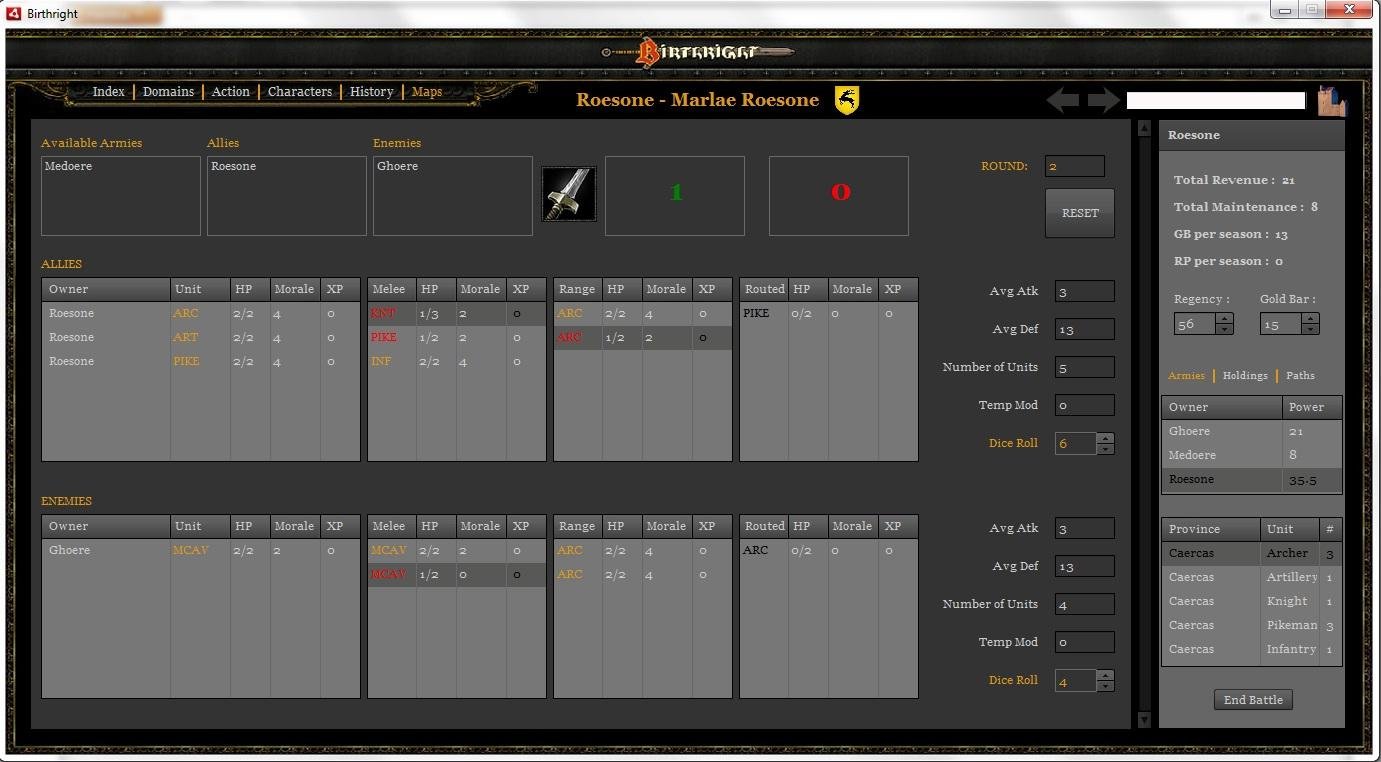Select the INF unit in allies Melee
This screenshot has width=1381, height=762.
coord(457,361)
